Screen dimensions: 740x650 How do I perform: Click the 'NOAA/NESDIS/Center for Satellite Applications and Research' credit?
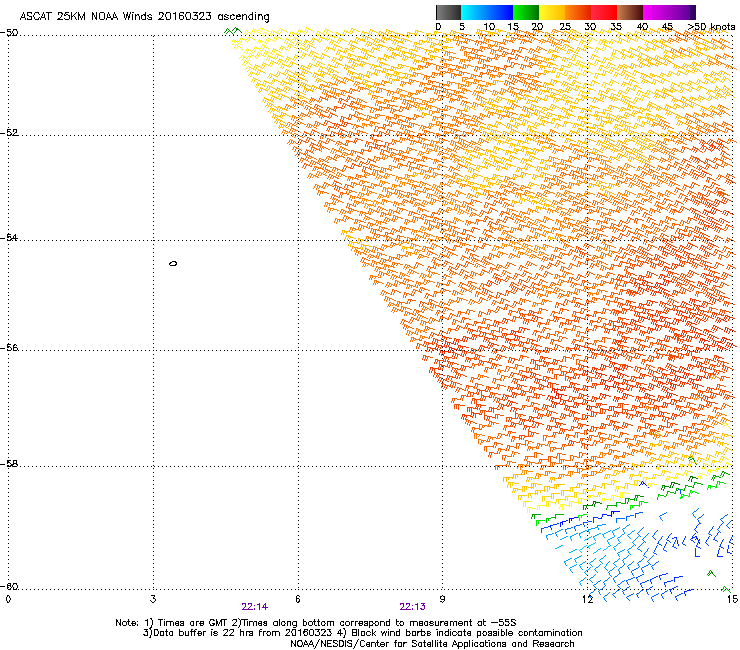[x=432, y=644]
